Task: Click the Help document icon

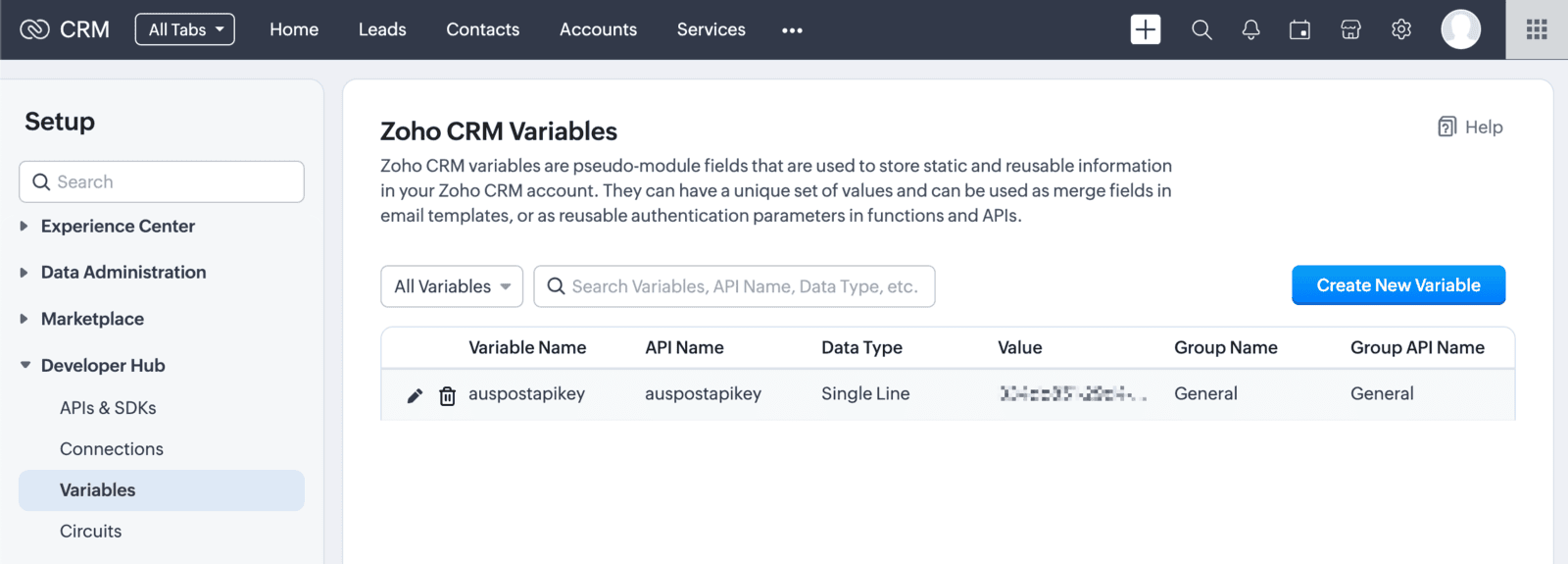Action: pyautogui.click(x=1446, y=127)
